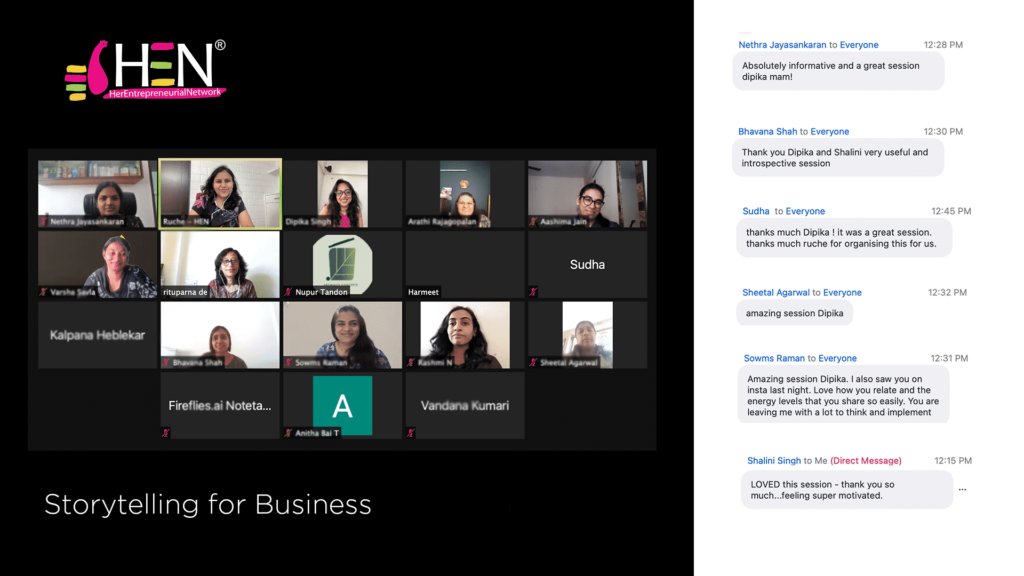Click muted mic icon beside Aashima Jain's name
Viewport: 1024px width, 576px height.
(534, 221)
